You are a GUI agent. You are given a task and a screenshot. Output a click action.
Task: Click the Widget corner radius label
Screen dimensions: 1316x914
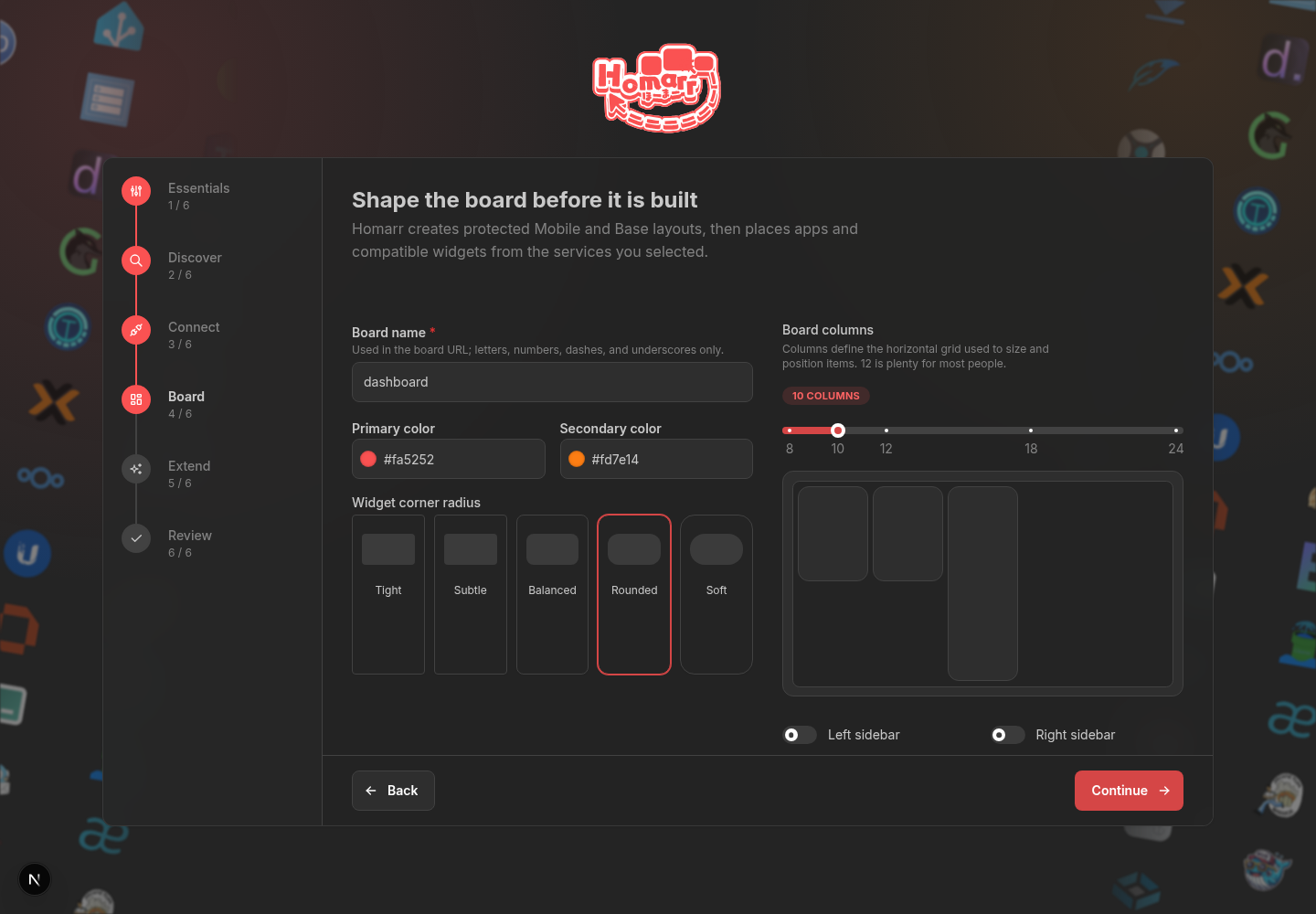tap(416, 503)
